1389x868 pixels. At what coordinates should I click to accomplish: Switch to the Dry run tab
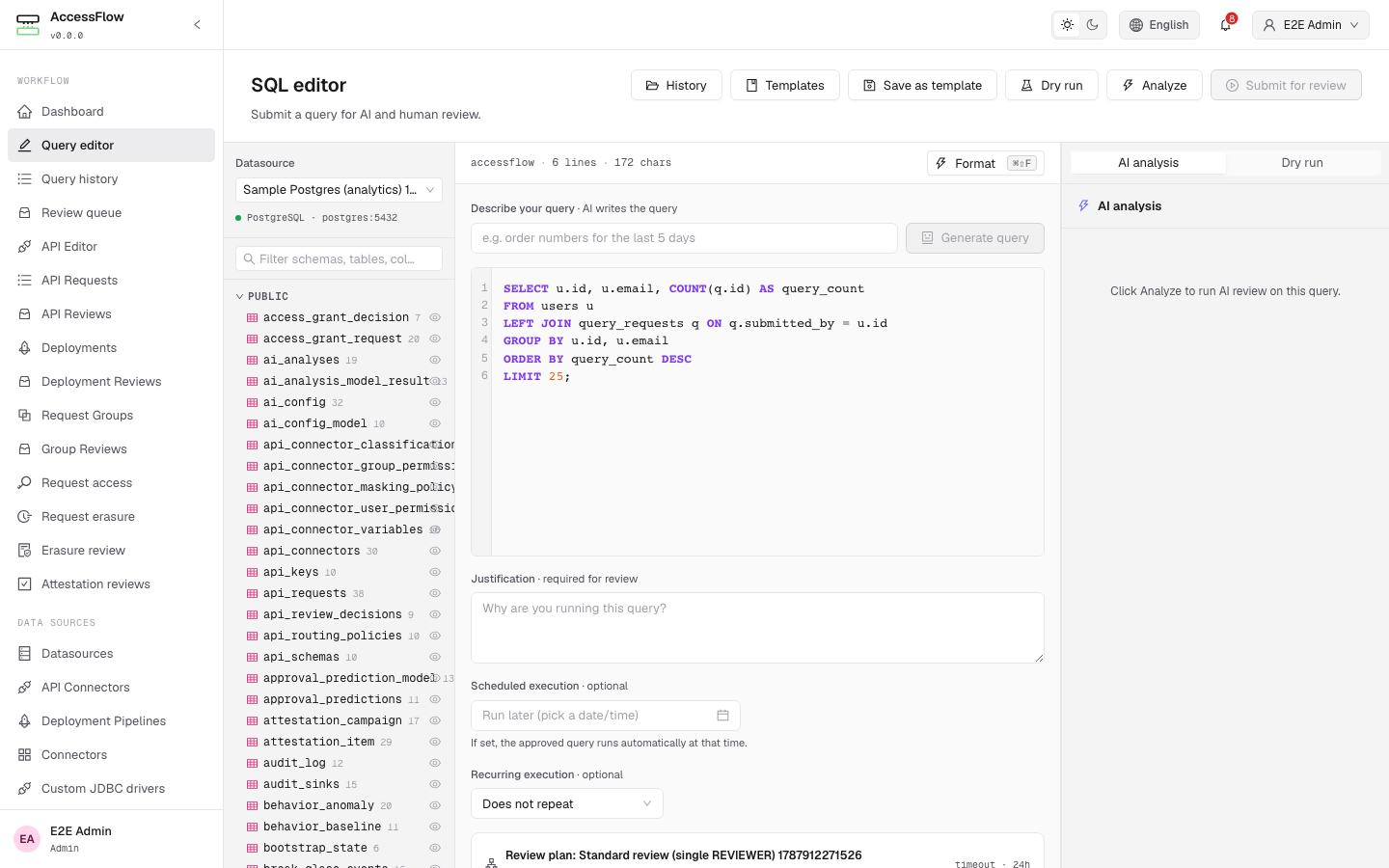1302,163
